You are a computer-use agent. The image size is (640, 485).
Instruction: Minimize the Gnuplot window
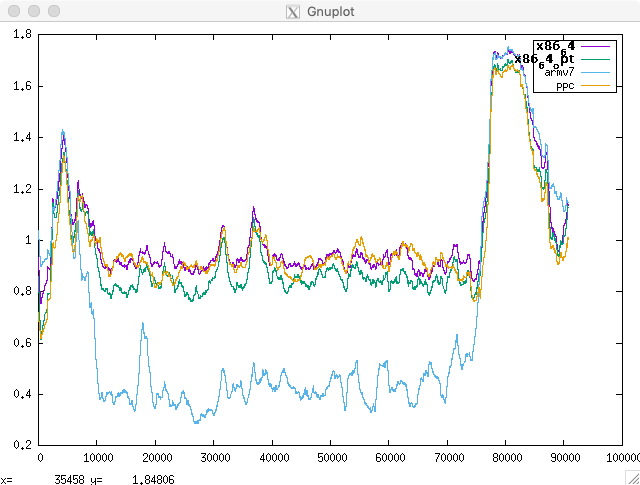tap(33, 12)
